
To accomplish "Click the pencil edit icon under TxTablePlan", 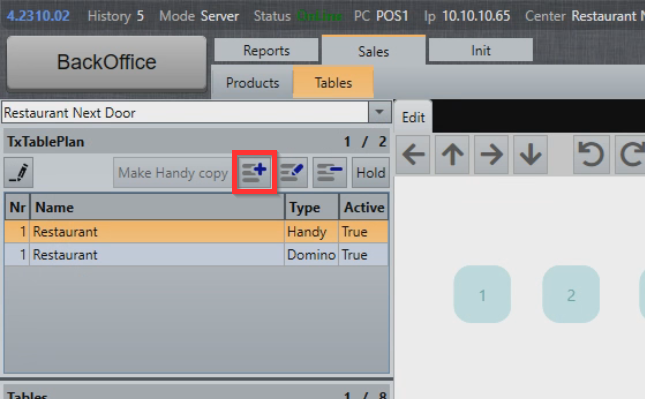I will tap(19, 172).
